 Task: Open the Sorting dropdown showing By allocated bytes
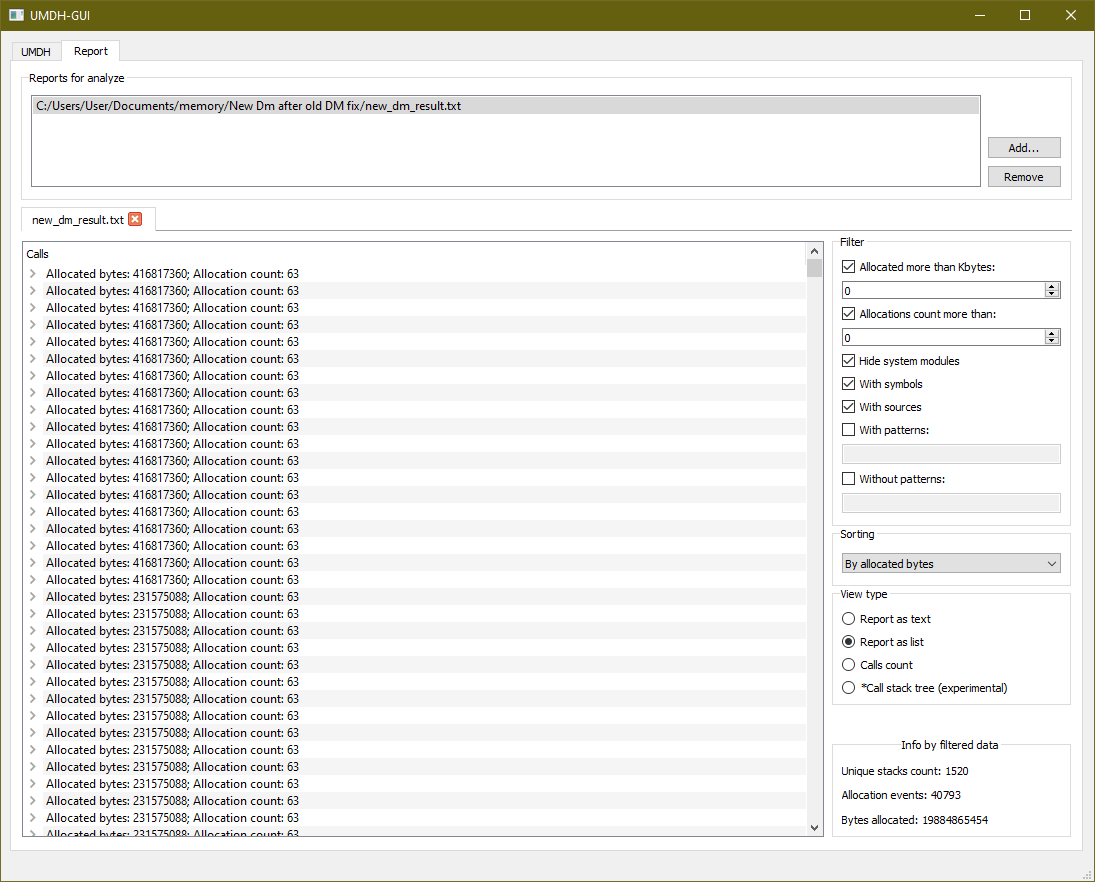[950, 563]
